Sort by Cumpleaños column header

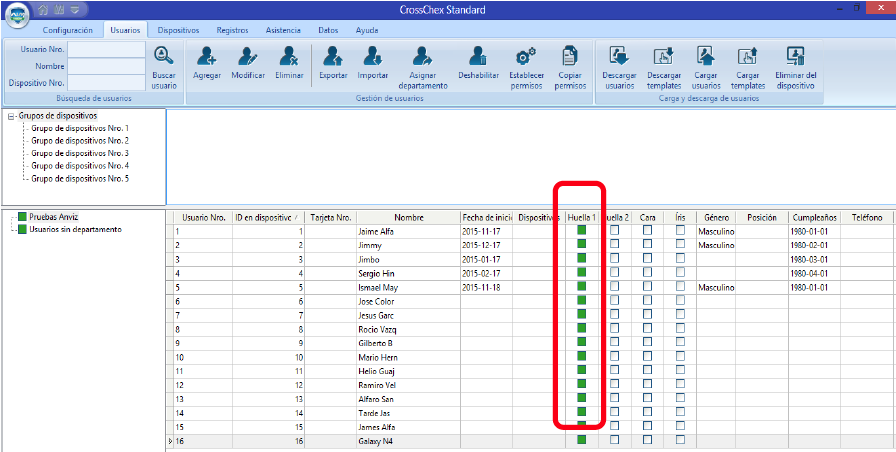tap(814, 218)
